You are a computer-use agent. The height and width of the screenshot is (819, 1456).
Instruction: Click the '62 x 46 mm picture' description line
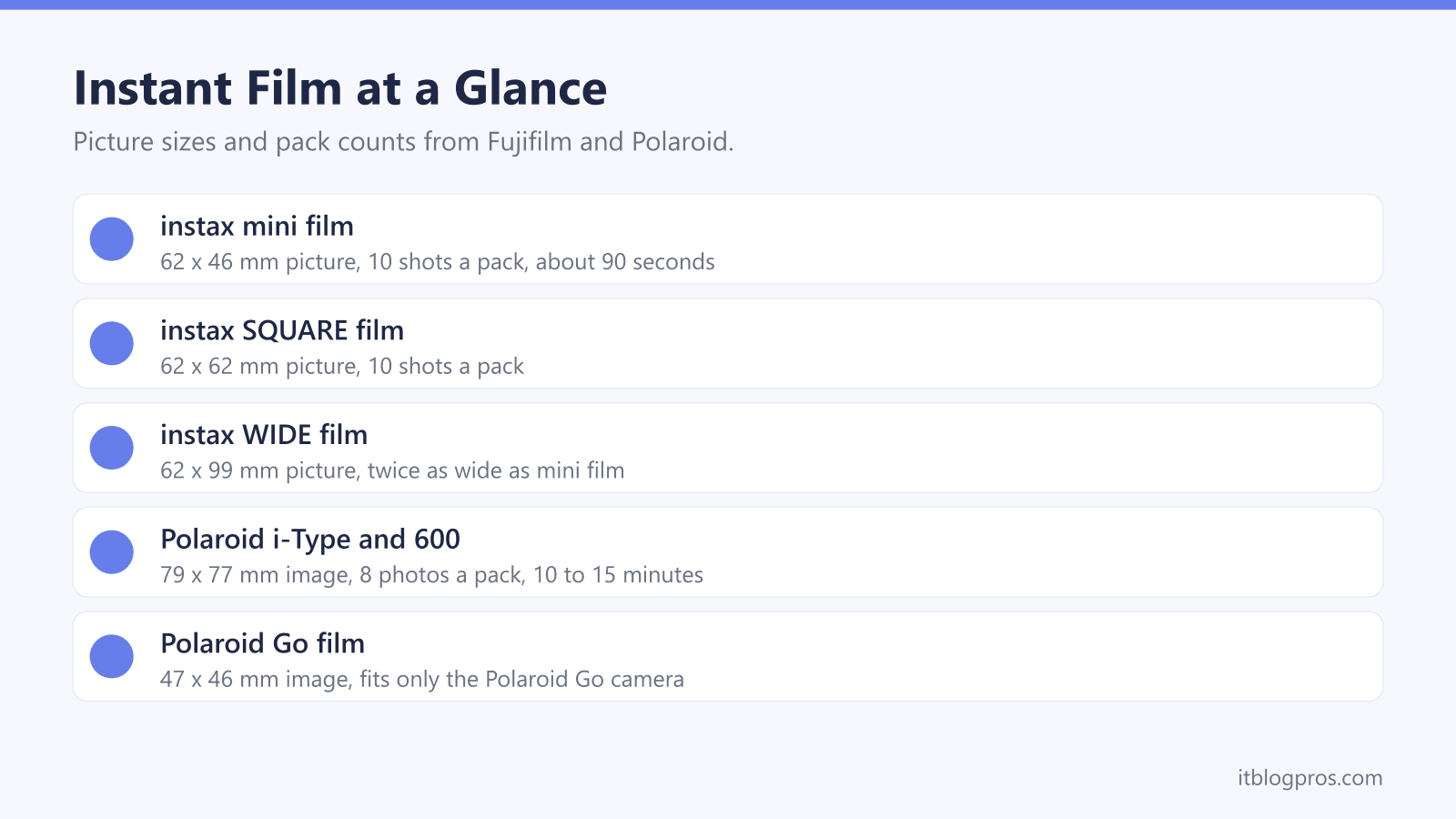coord(438,262)
